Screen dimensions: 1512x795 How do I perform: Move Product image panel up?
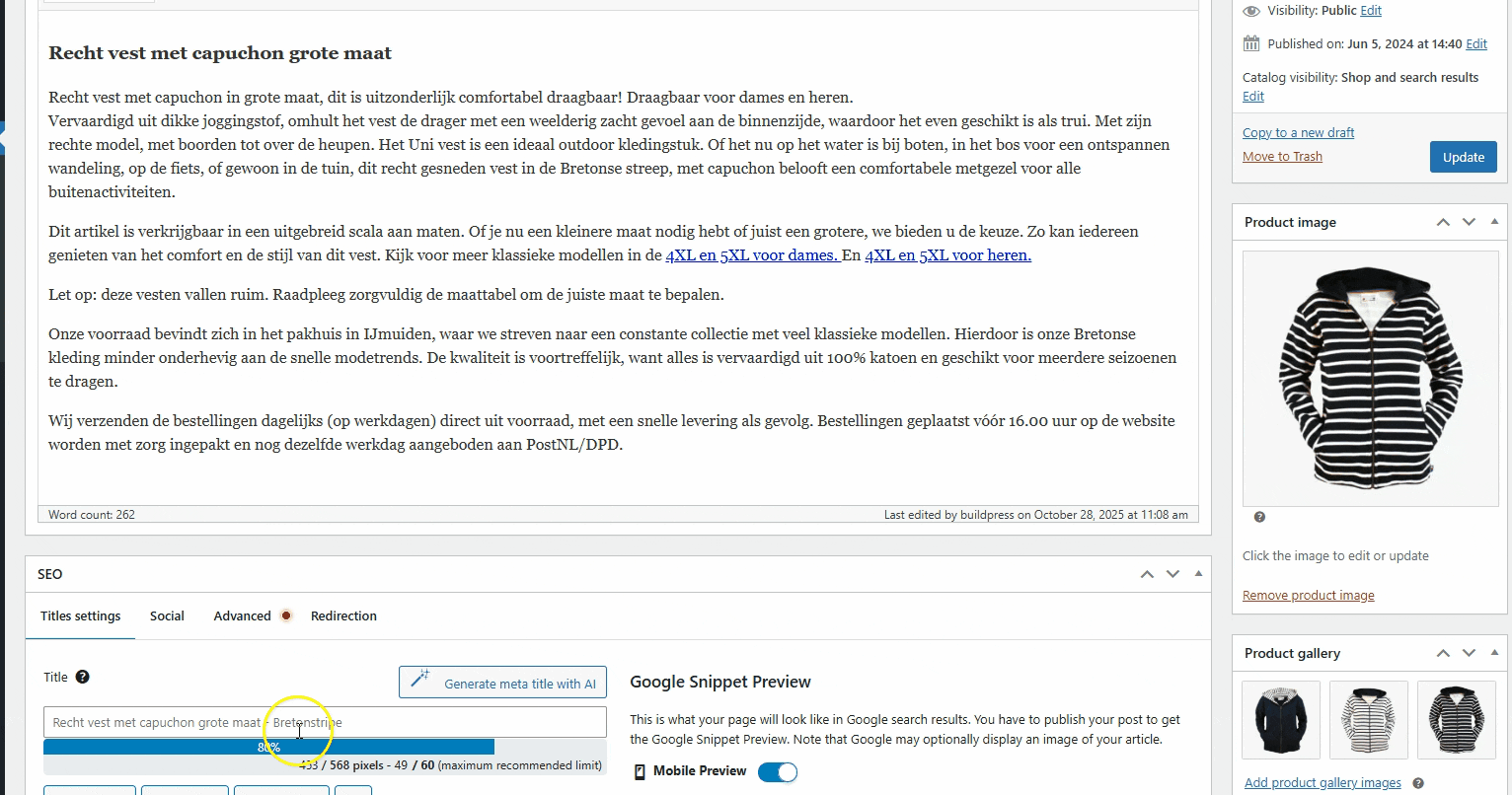pos(1443,222)
